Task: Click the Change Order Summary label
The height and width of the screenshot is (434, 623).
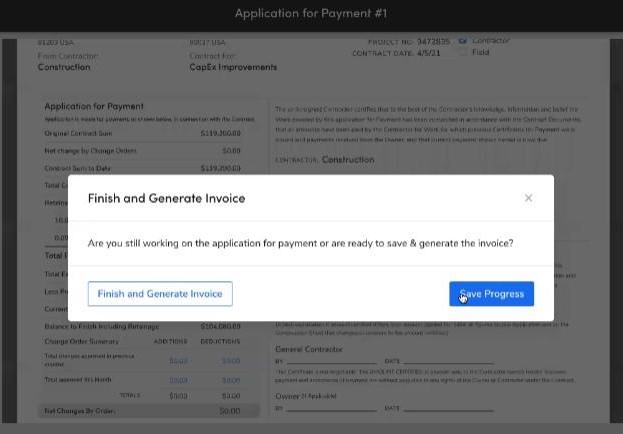Action: click(81, 341)
